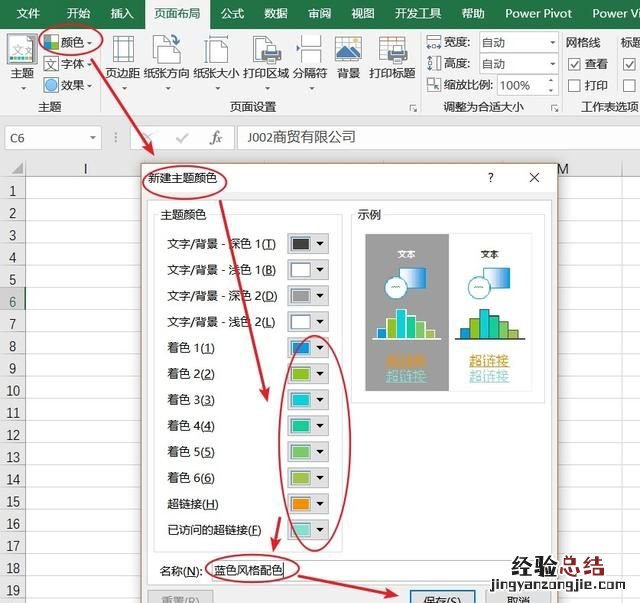Open the Print Titles (打印标题) tool

pos(392,56)
